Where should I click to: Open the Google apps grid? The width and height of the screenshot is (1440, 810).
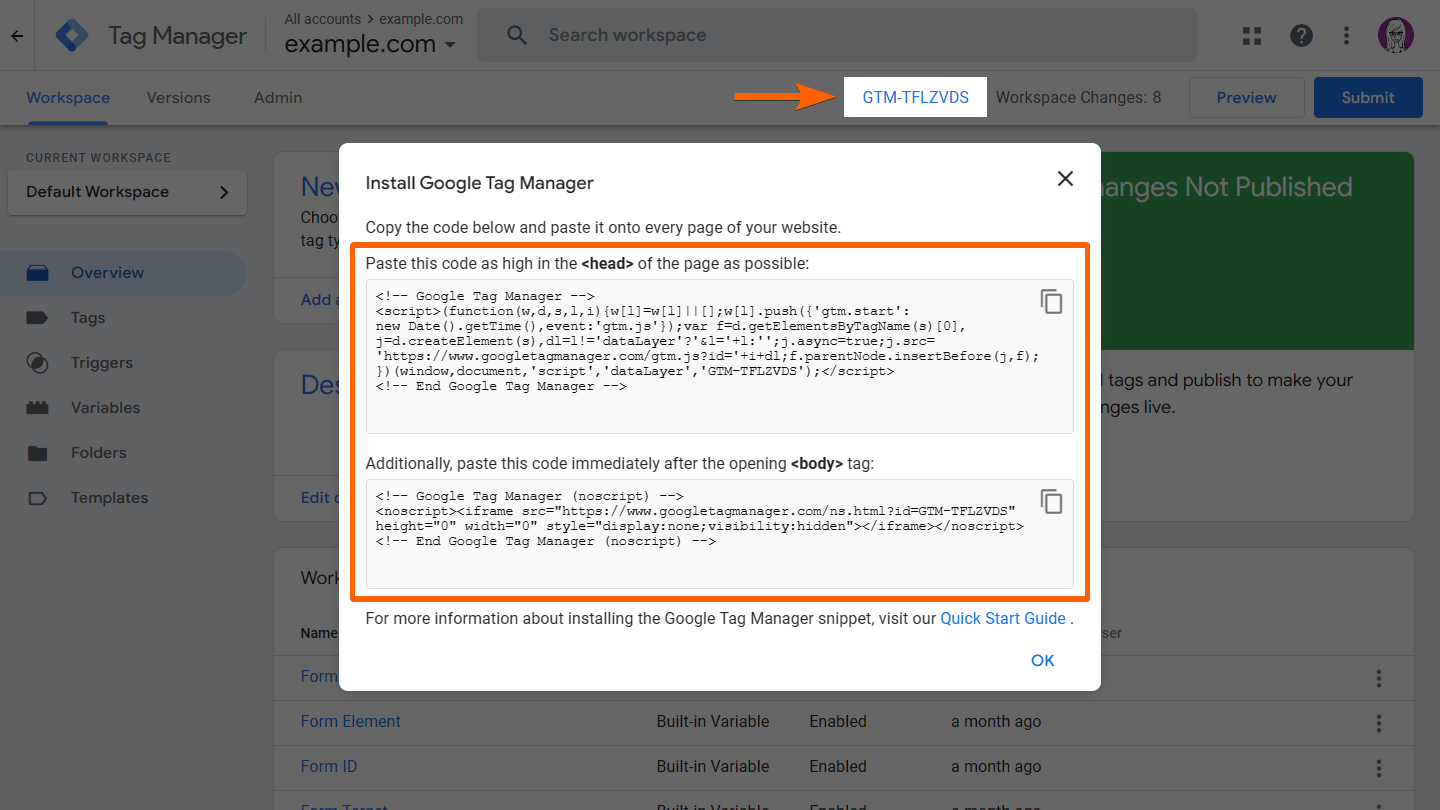(1252, 36)
